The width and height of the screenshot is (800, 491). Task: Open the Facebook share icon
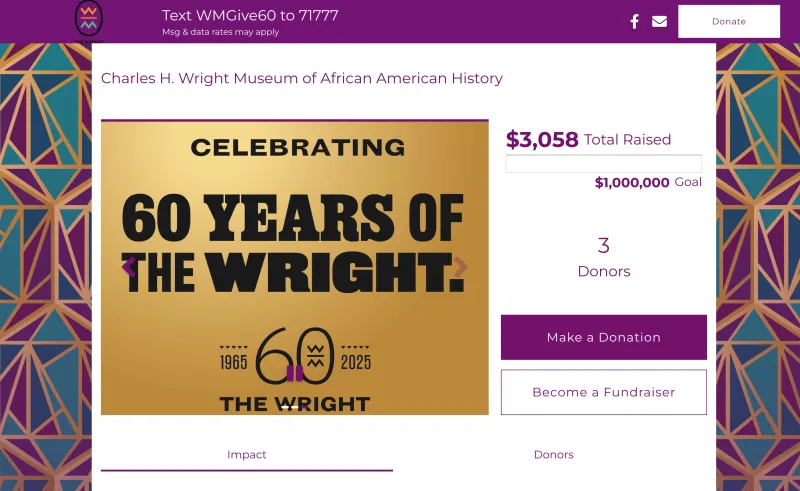click(x=634, y=21)
